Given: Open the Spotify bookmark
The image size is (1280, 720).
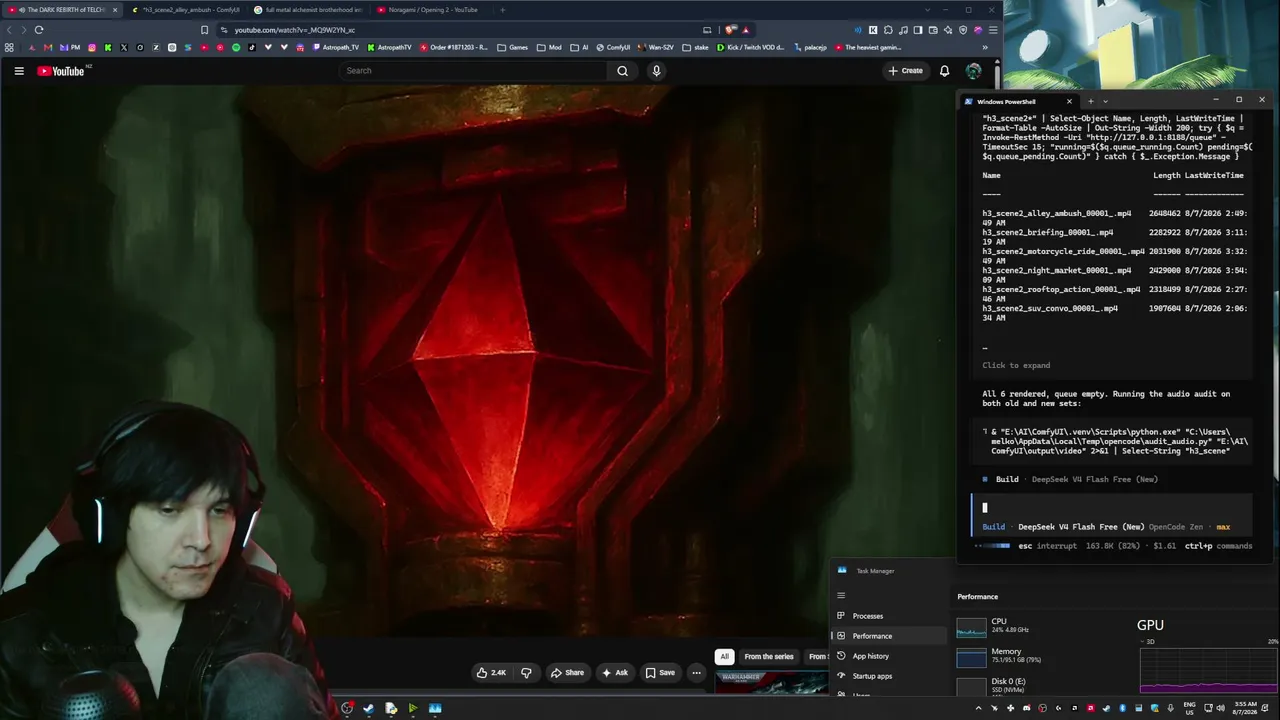Looking at the screenshot, I should pos(236,47).
